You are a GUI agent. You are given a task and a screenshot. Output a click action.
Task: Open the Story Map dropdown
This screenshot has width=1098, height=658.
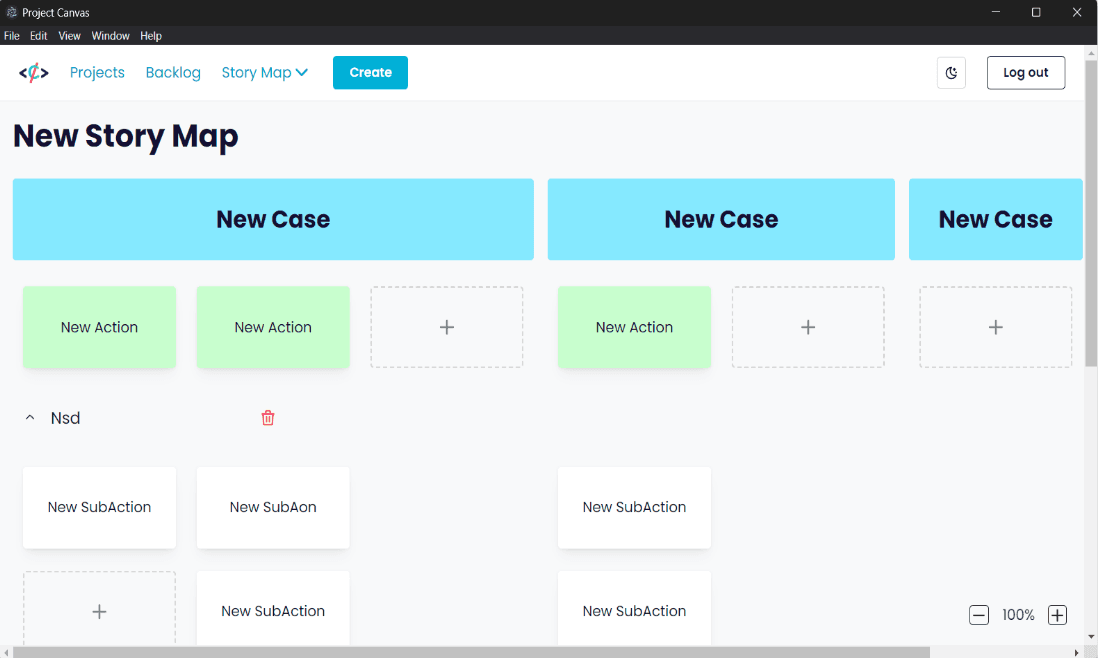(x=264, y=72)
